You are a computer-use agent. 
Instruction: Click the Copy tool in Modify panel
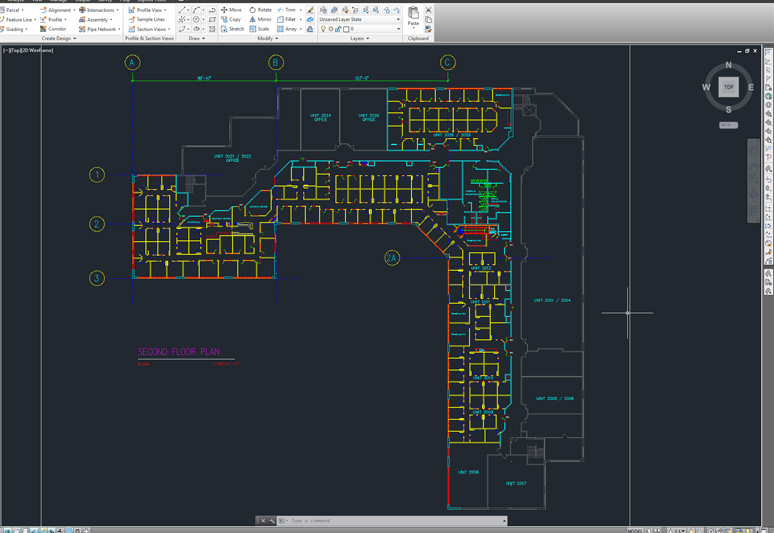point(231,19)
